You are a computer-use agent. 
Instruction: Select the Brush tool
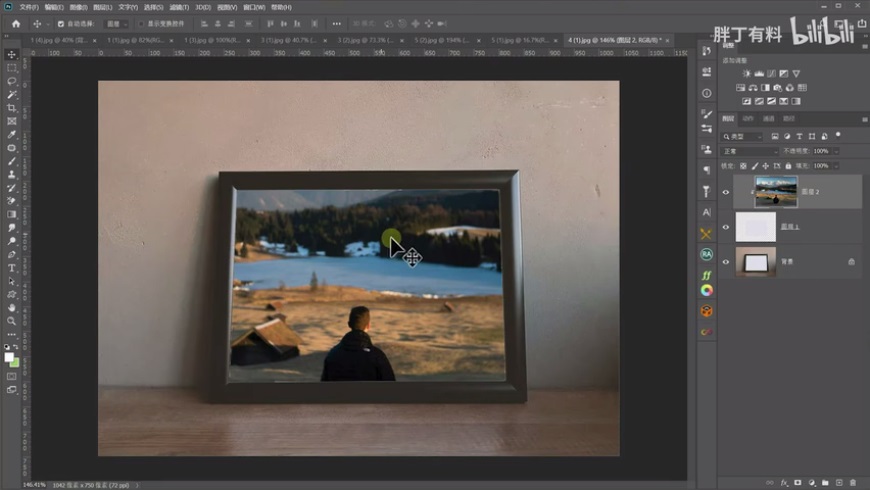coord(11,161)
